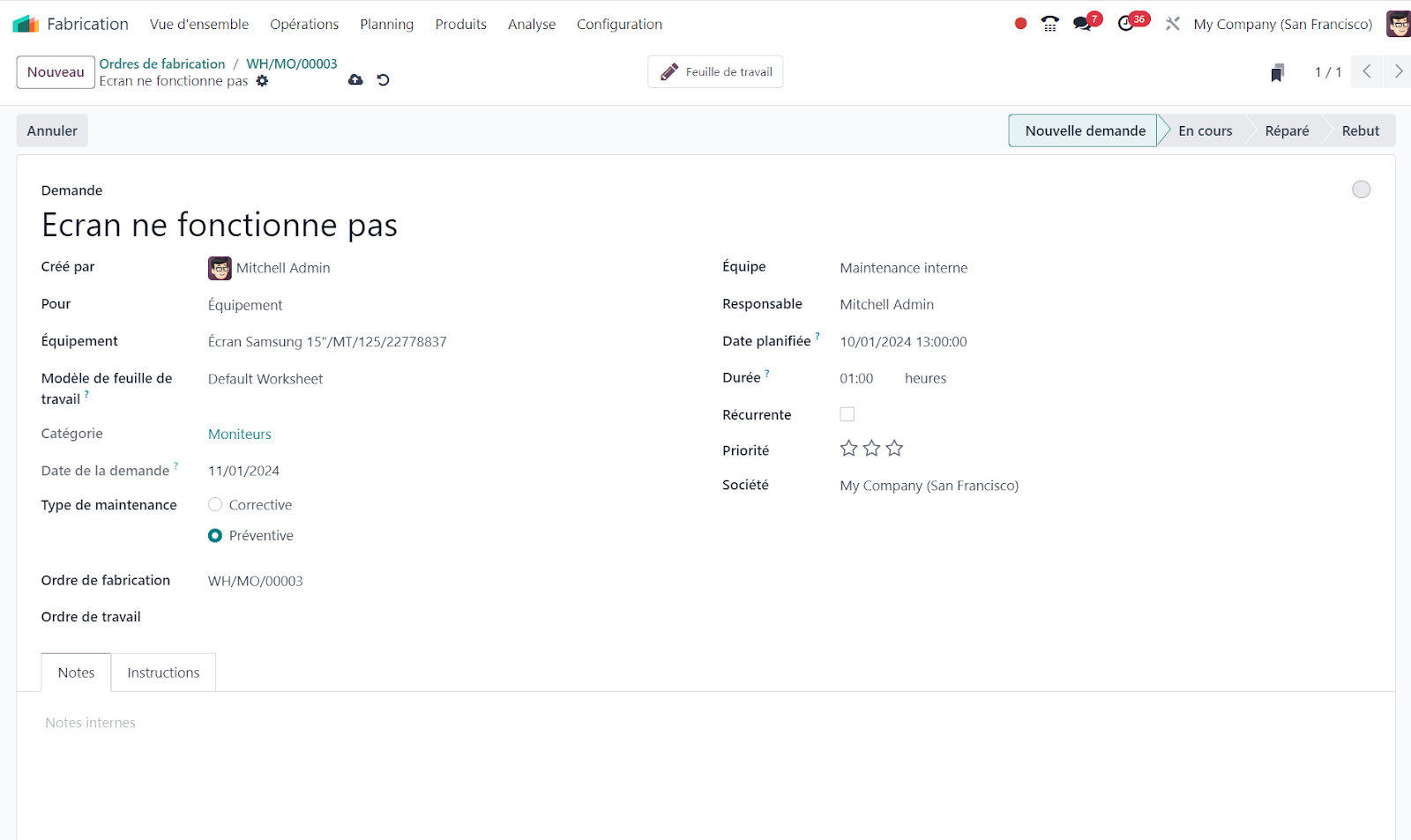Click the discard changes undo icon
Image resolution: width=1411 pixels, height=840 pixels.
[x=383, y=80]
